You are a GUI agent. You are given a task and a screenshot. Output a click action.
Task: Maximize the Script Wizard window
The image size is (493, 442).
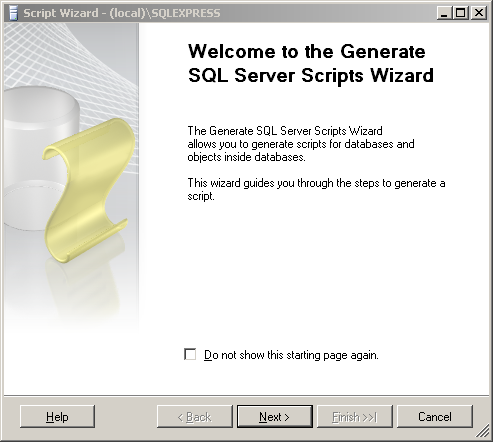click(461, 13)
